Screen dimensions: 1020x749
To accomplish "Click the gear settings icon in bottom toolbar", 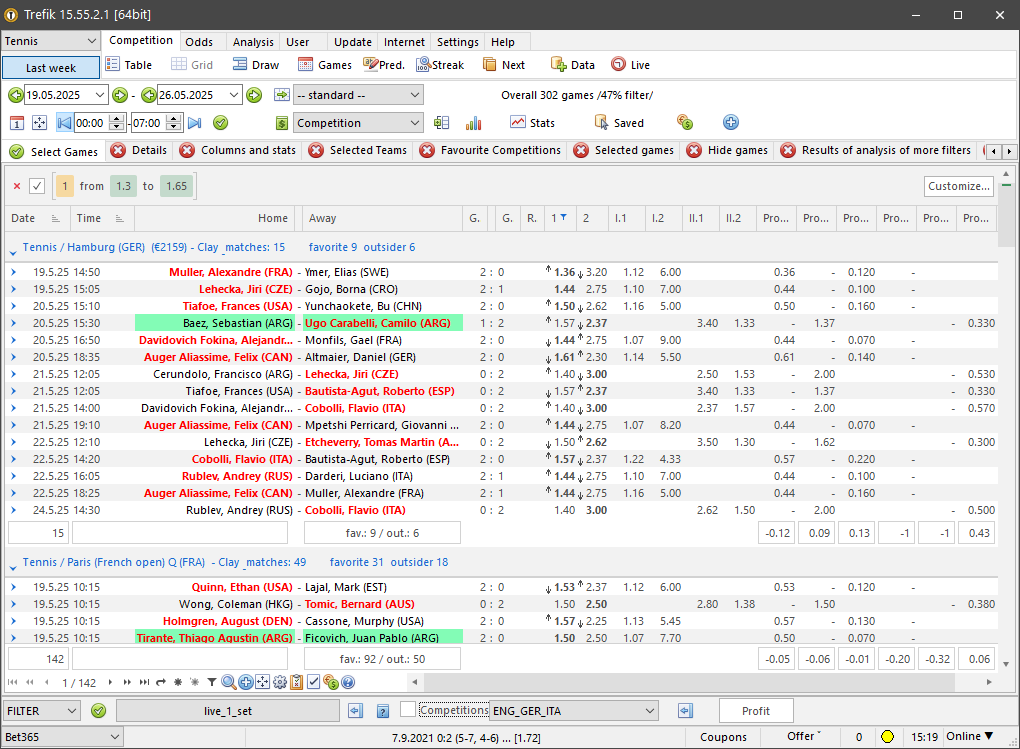I will pos(280,682).
